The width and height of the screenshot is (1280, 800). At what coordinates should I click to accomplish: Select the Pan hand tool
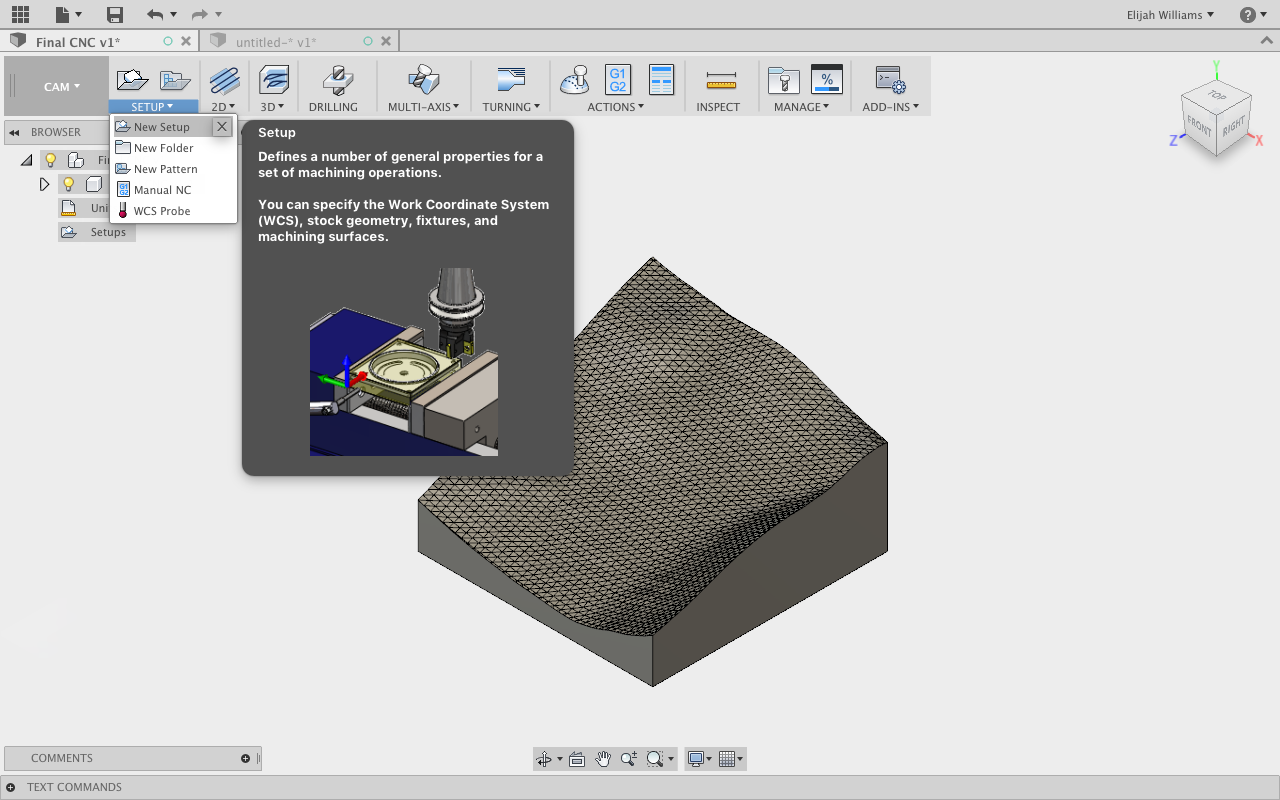[603, 759]
